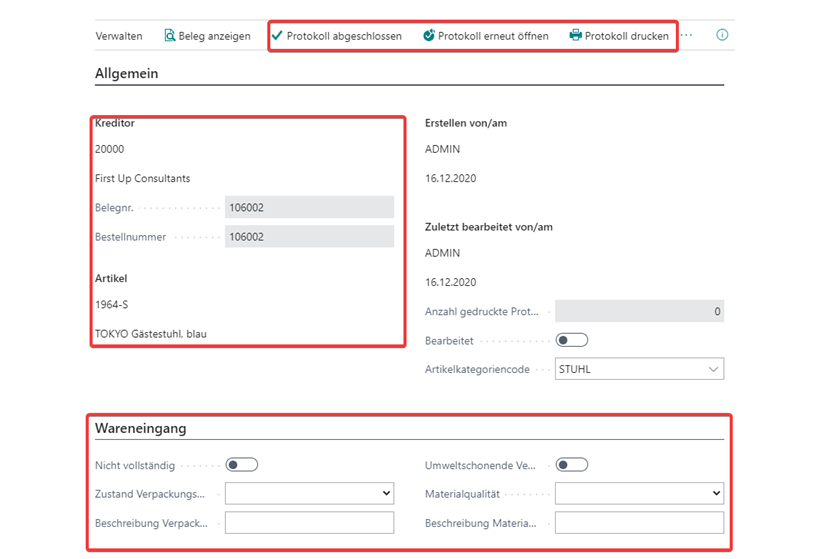The height and width of the screenshot is (559, 816).
Task: Toggle the Bearbeitet switch
Action: (x=572, y=340)
